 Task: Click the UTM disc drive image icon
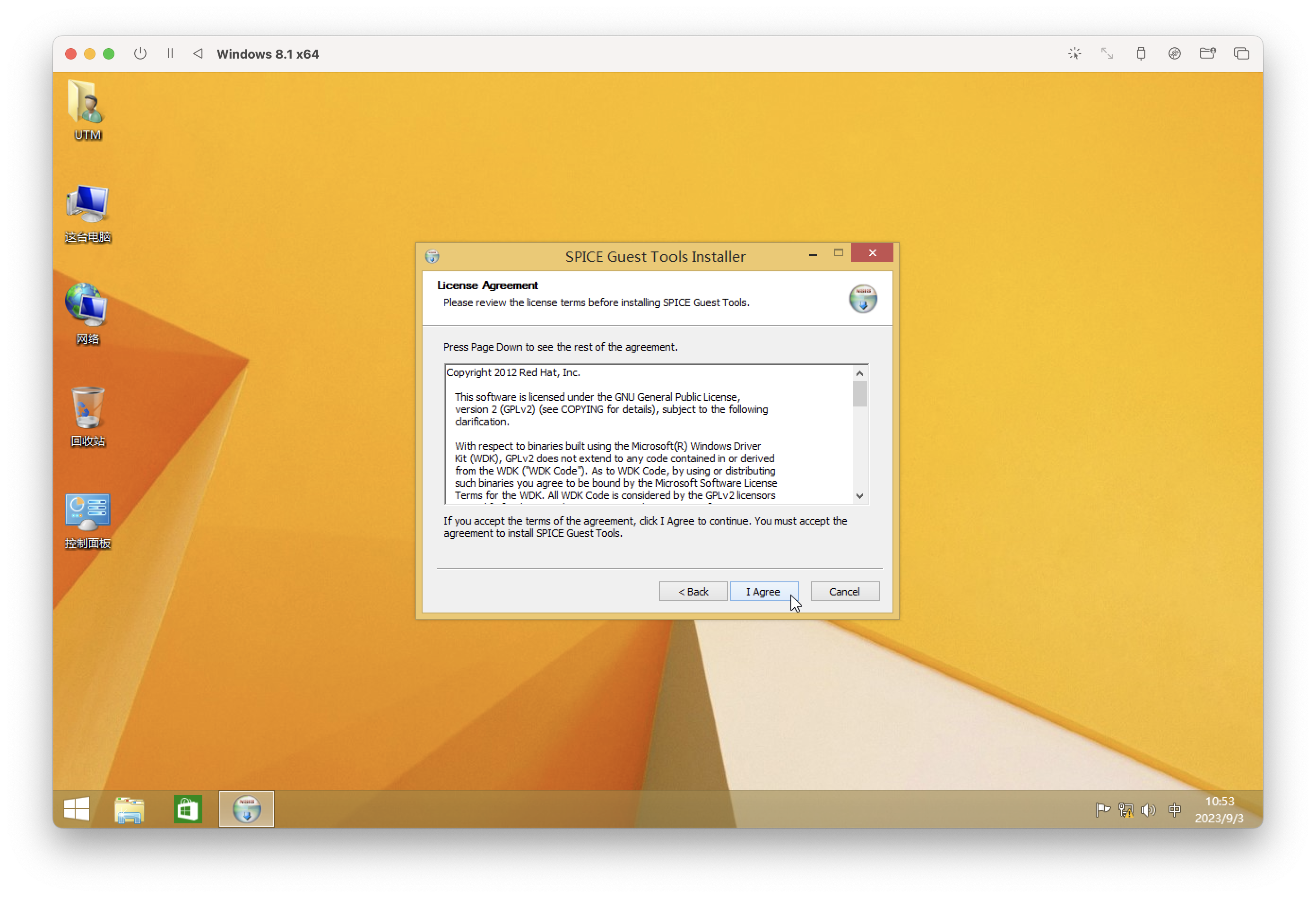tap(1174, 53)
